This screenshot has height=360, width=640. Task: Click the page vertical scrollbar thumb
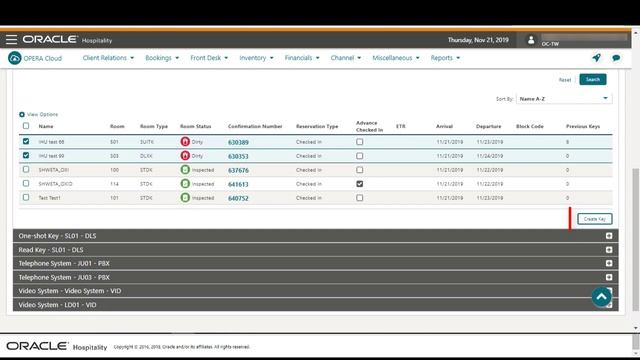tap(636, 240)
